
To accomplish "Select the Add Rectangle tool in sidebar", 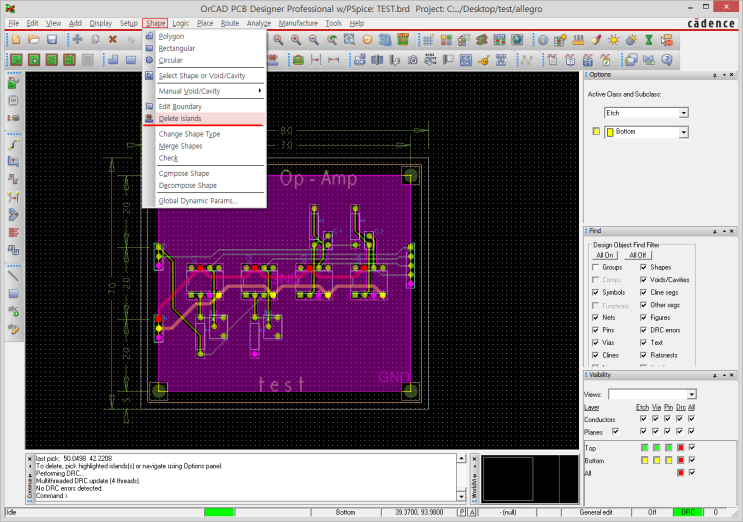I will coord(14,293).
